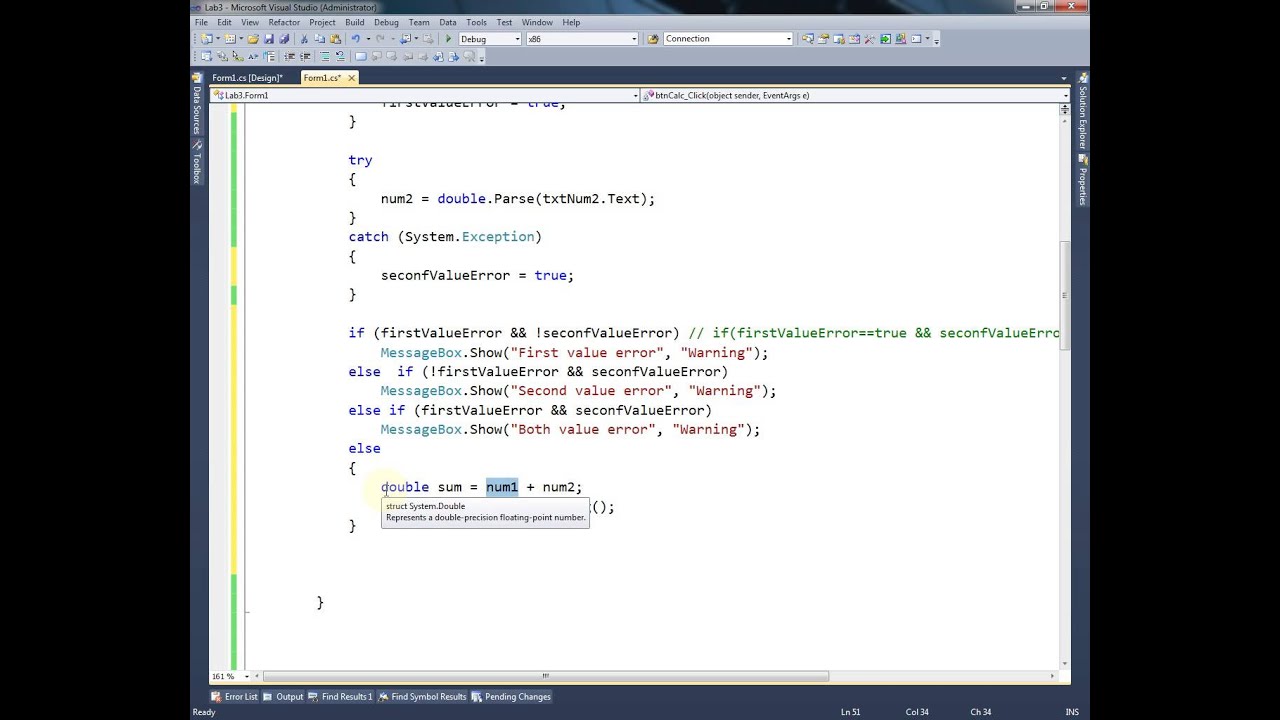The height and width of the screenshot is (720, 1280).
Task: Open the Toolbox side tab
Action: pos(196,162)
